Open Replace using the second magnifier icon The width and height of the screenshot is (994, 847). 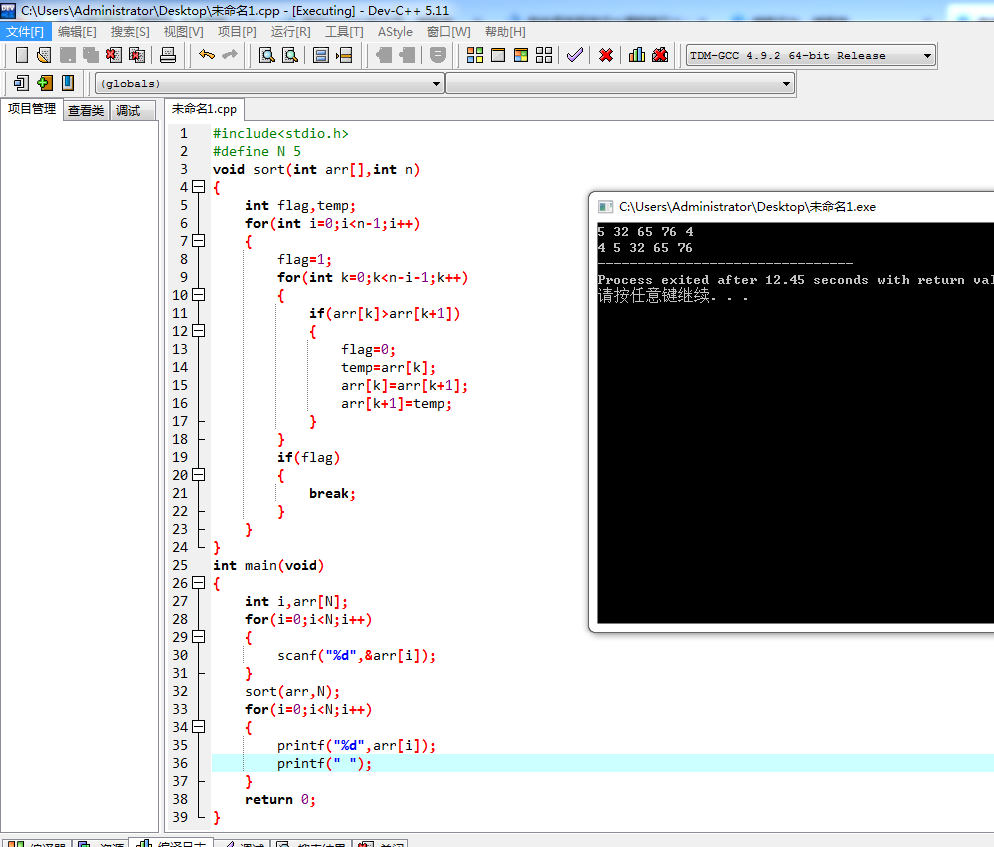coord(290,55)
